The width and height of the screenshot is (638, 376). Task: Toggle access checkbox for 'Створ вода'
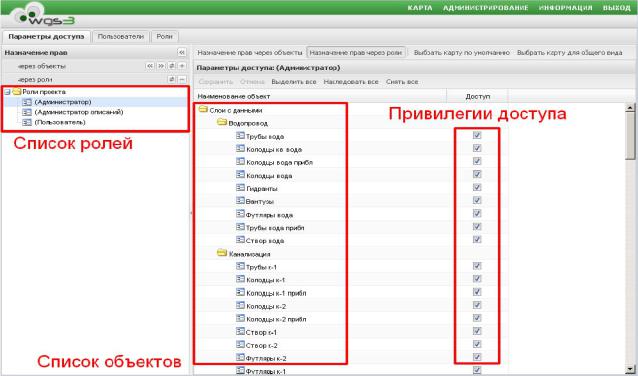[x=477, y=239]
